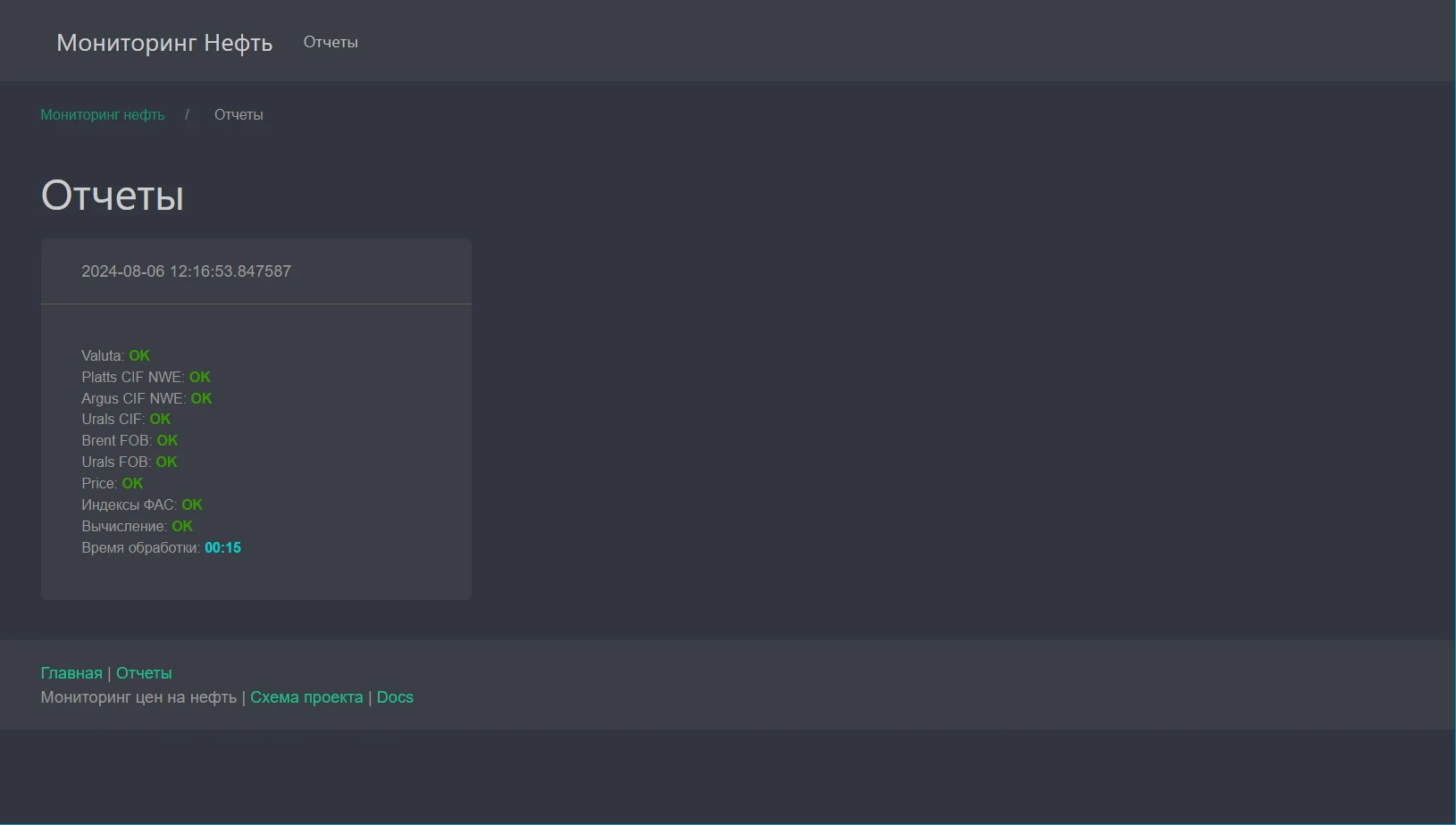
Task: Click the Platts CIF NWE status line
Action: tap(146, 377)
